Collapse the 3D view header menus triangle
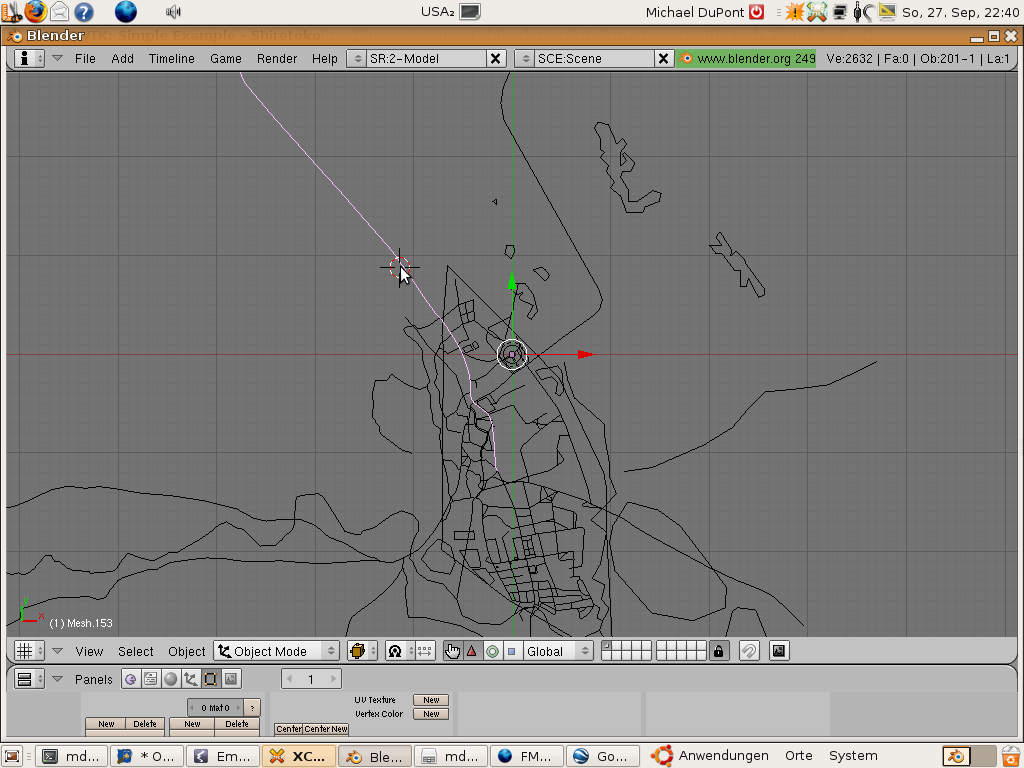 [57, 651]
